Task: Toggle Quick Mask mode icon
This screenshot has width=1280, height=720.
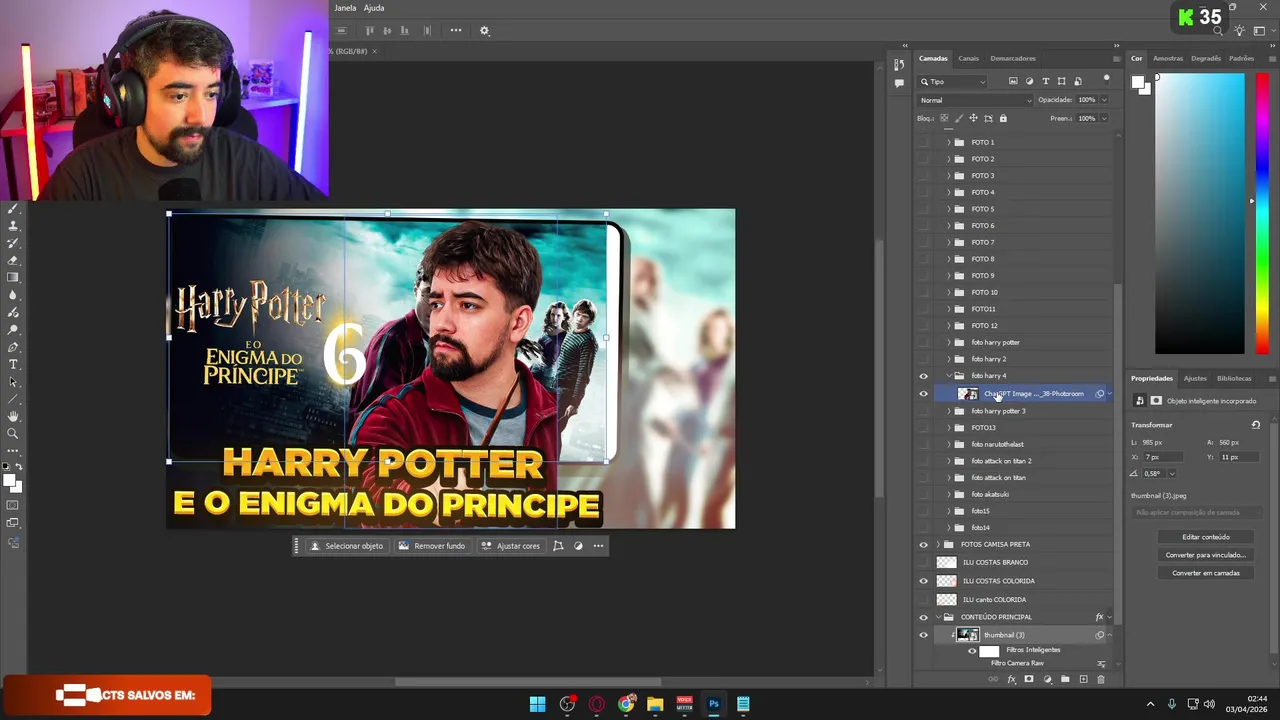Action: pyautogui.click(x=13, y=505)
